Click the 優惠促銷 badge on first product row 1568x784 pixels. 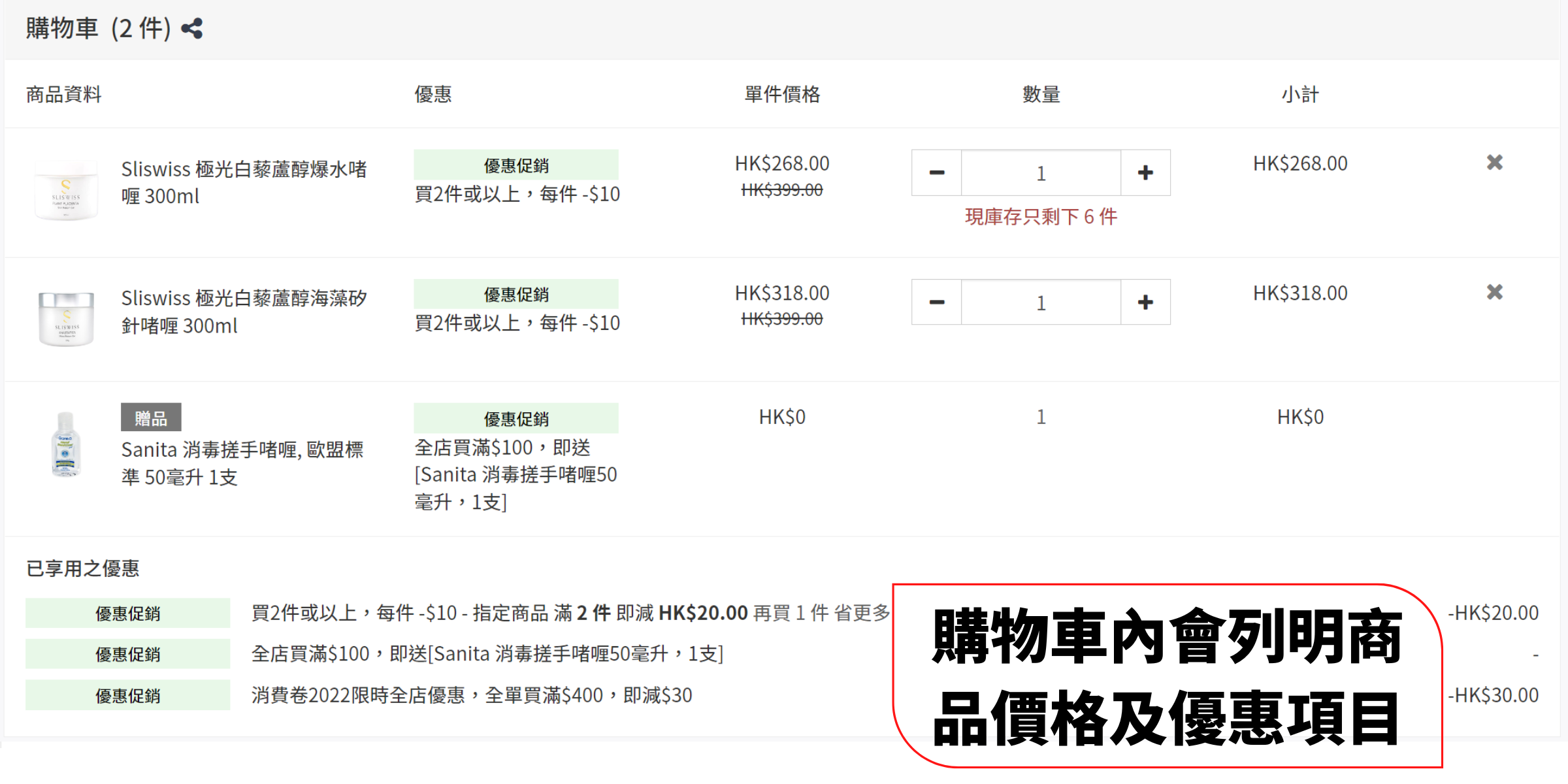(515, 165)
